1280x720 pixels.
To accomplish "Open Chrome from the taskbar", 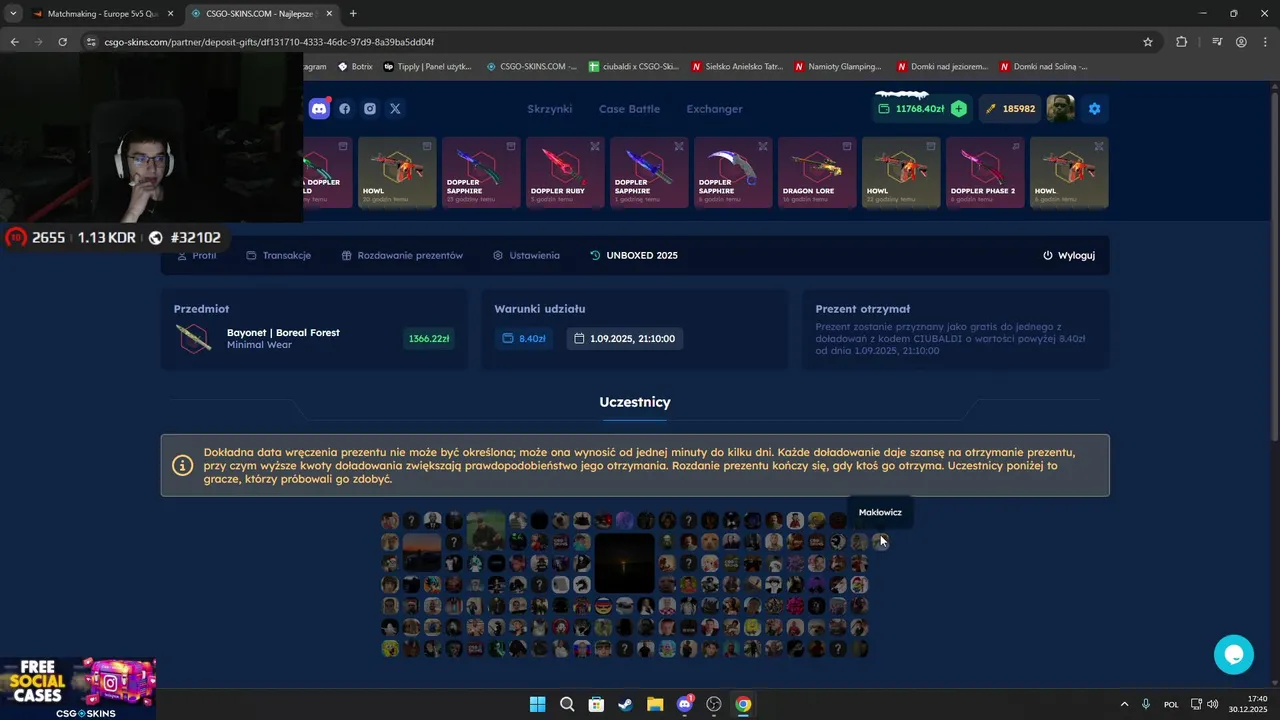I will [743, 704].
